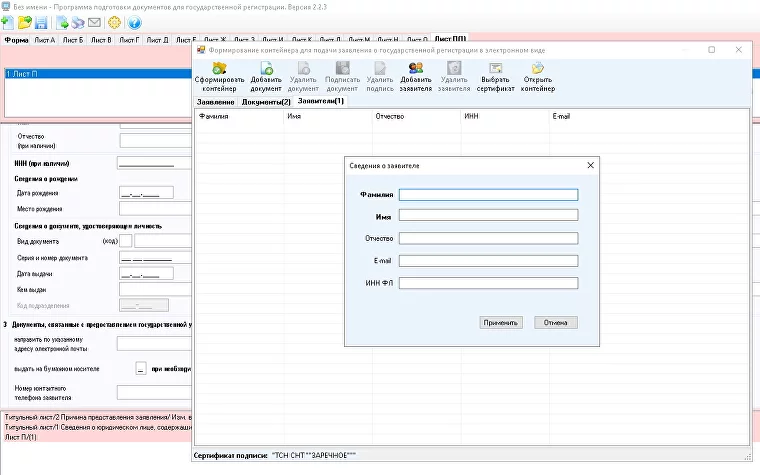Click the E-mail input field in dialog

(x=488, y=260)
